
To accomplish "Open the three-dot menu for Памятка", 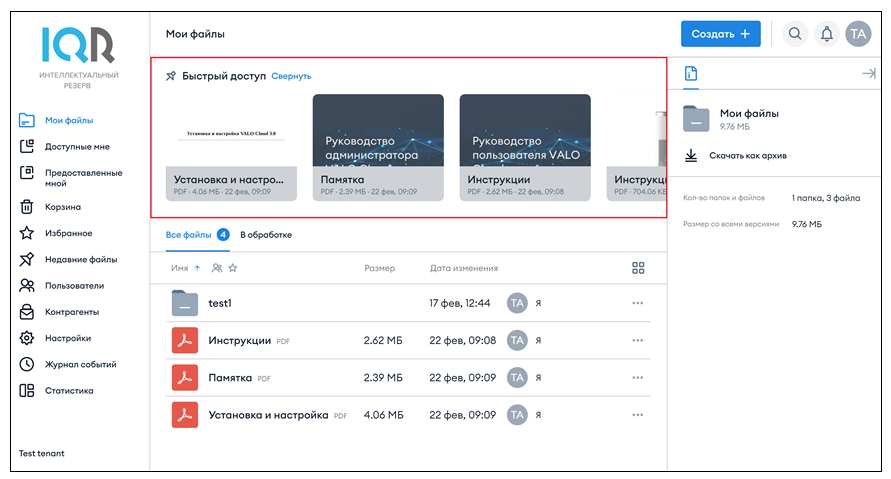I will [638, 377].
